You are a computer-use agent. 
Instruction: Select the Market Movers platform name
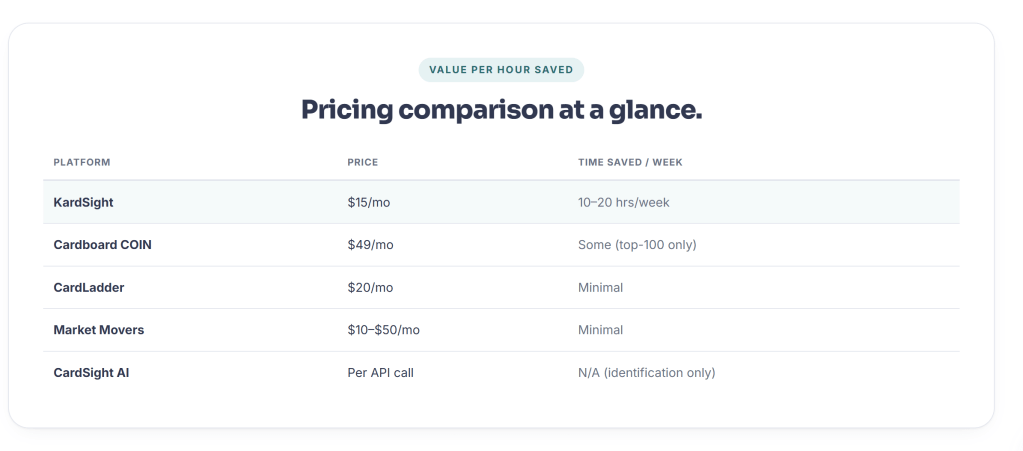click(99, 330)
